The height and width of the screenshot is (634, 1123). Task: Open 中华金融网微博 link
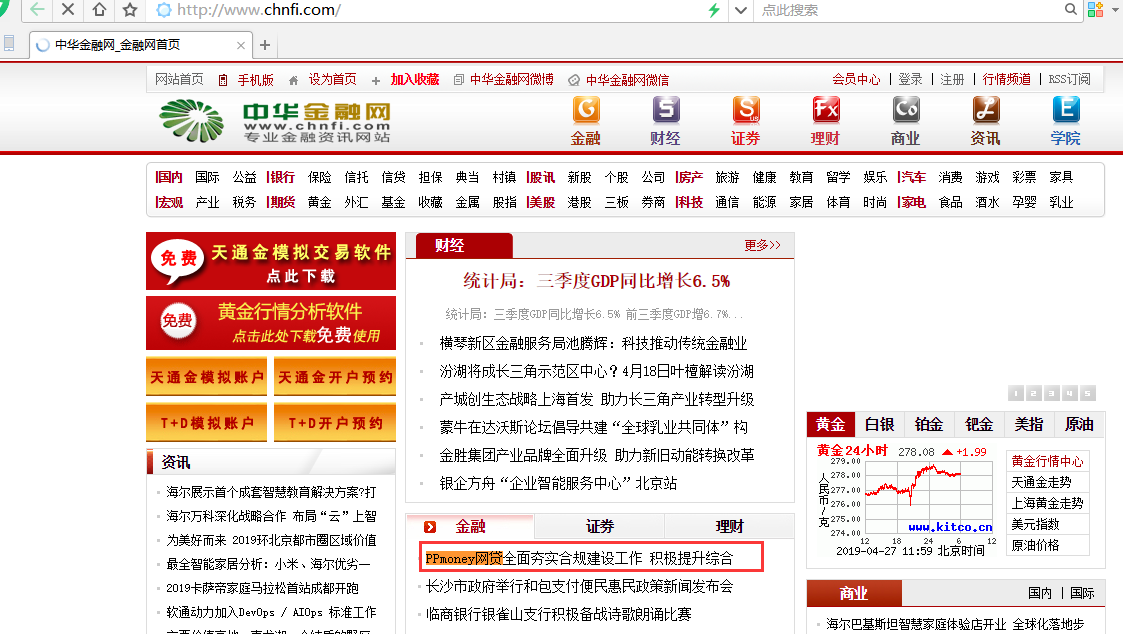click(x=511, y=80)
